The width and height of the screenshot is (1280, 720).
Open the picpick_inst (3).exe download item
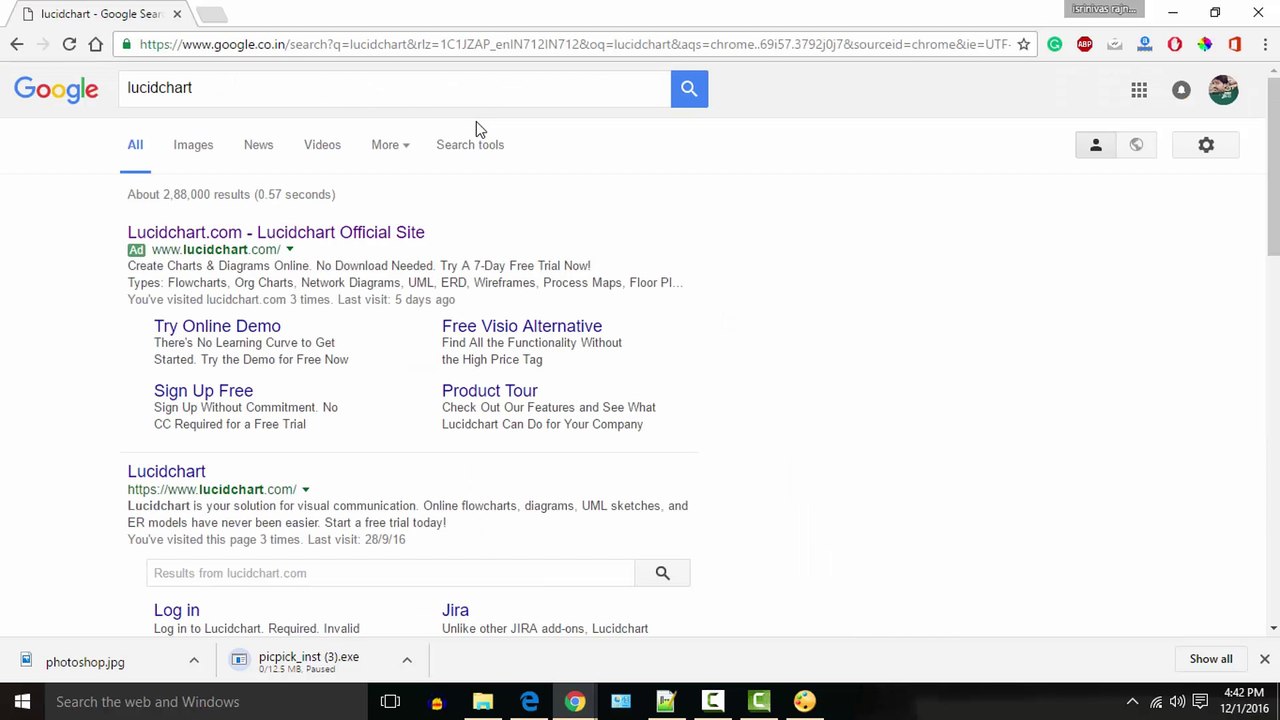(x=308, y=660)
